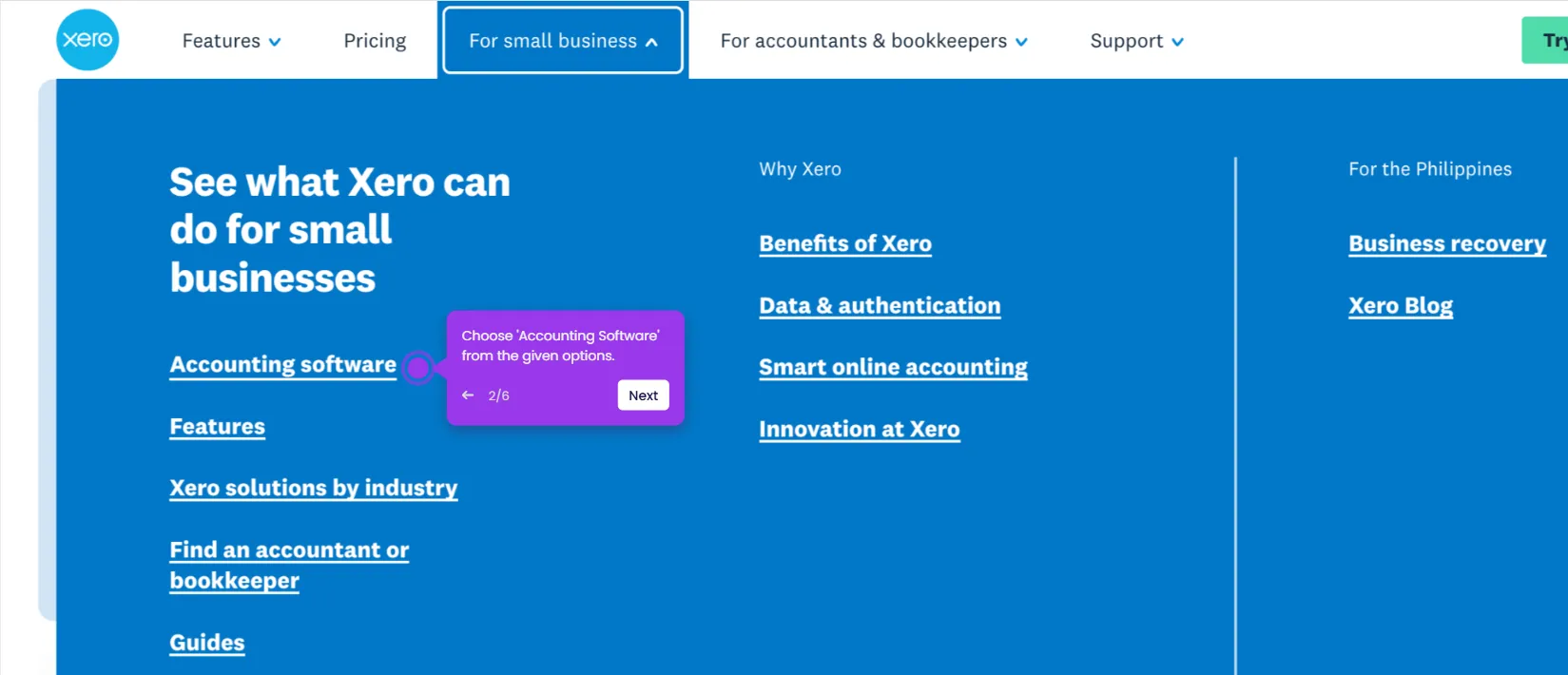
Task: Open the Business recovery link
Action: click(1447, 244)
